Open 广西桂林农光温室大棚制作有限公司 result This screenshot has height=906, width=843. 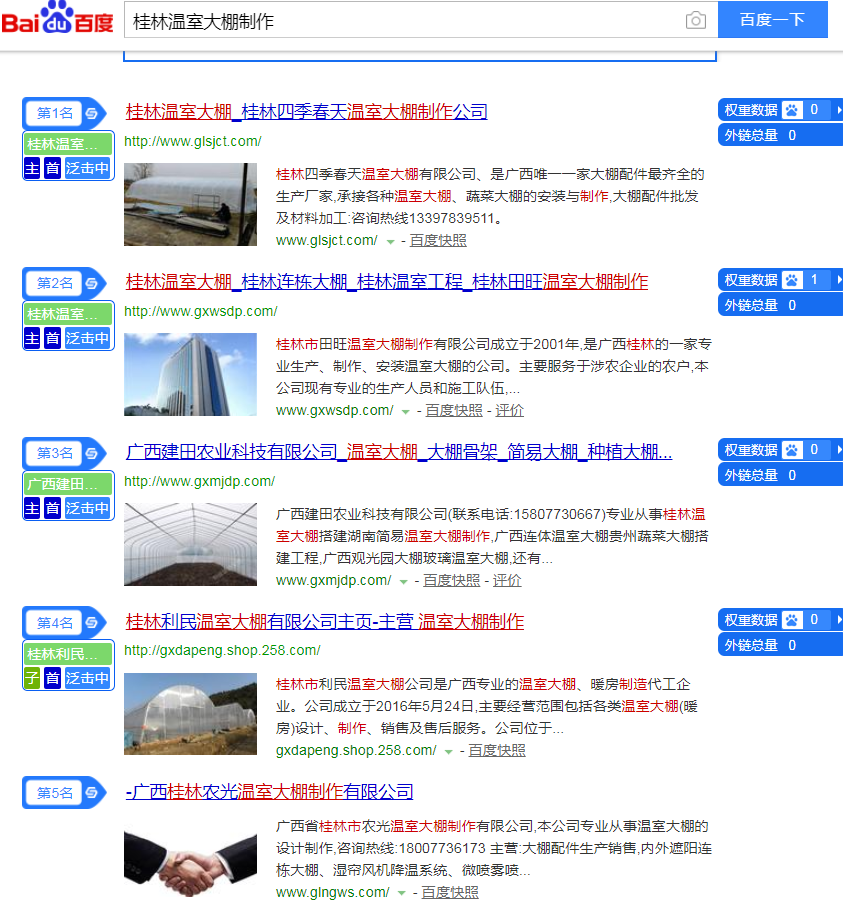pos(269,791)
